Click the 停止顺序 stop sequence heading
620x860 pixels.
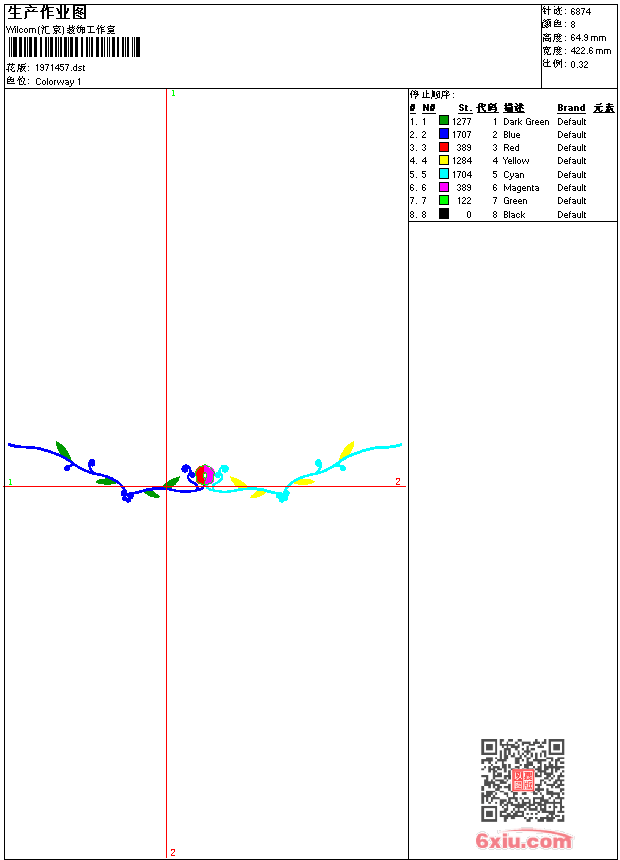(432, 95)
